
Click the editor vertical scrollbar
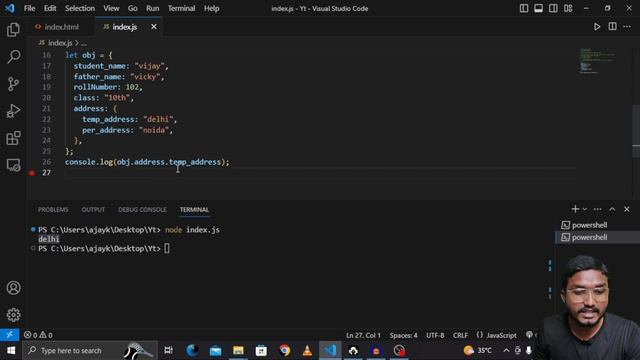click(x=636, y=131)
